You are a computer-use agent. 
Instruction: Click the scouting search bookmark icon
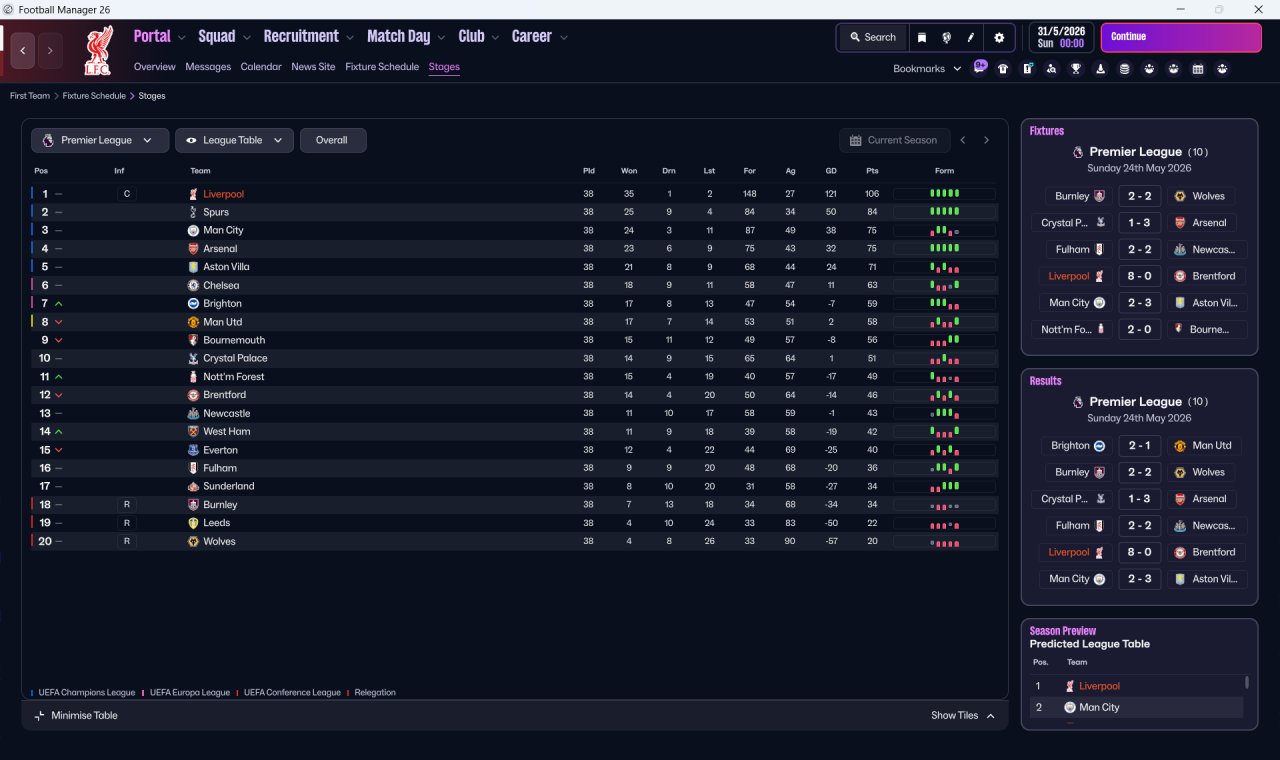pos(1051,69)
